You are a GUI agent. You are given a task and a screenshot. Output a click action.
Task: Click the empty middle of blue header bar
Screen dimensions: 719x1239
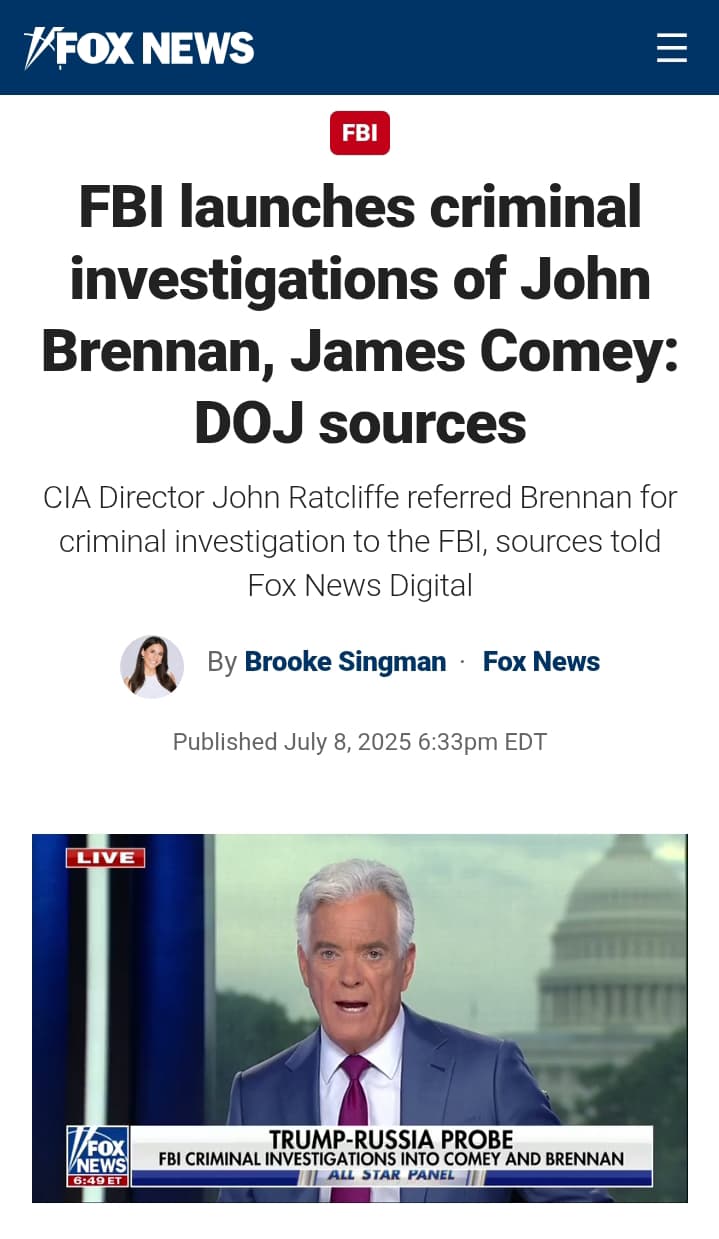pyautogui.click(x=450, y=47)
